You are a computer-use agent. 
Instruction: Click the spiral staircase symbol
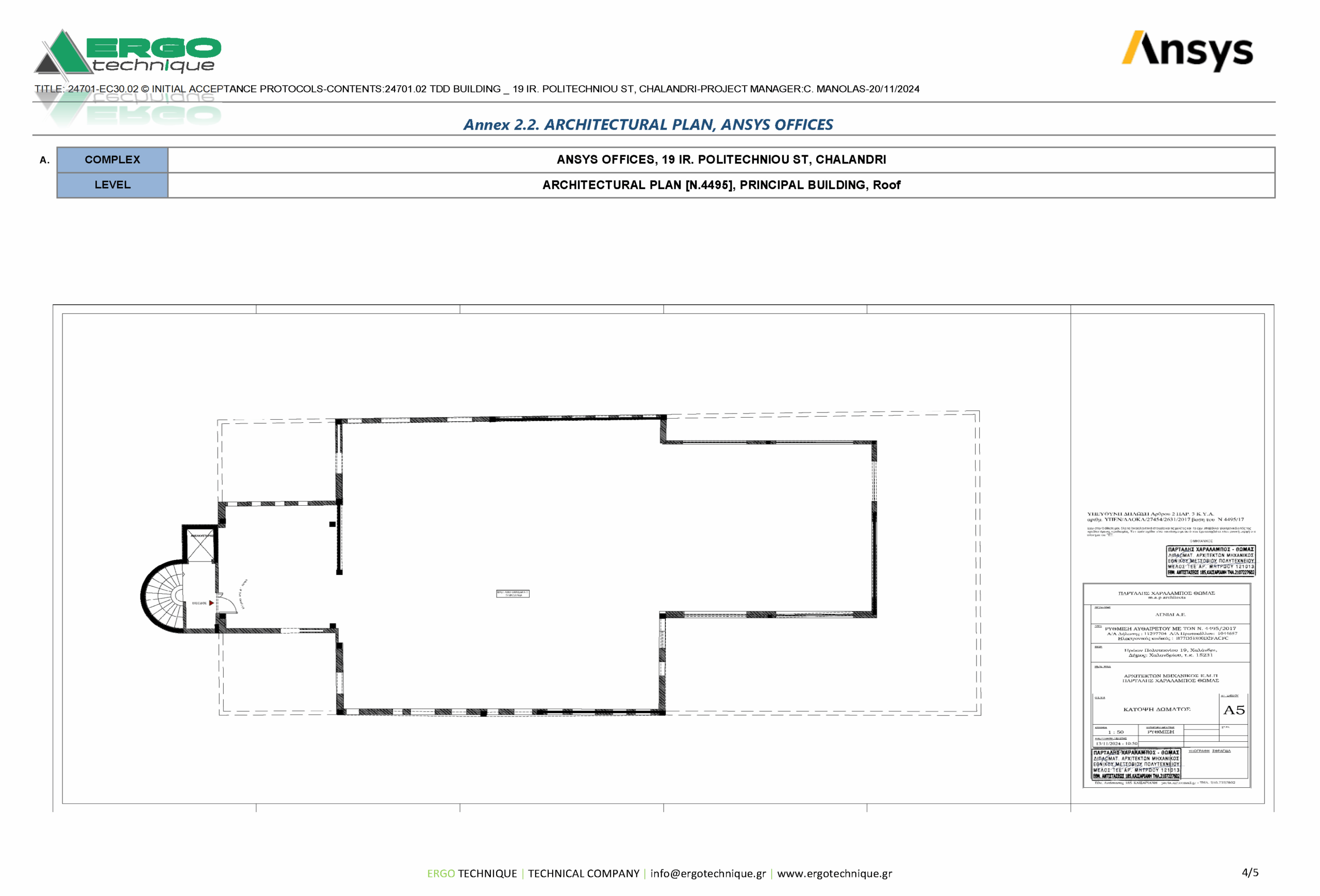(162, 596)
